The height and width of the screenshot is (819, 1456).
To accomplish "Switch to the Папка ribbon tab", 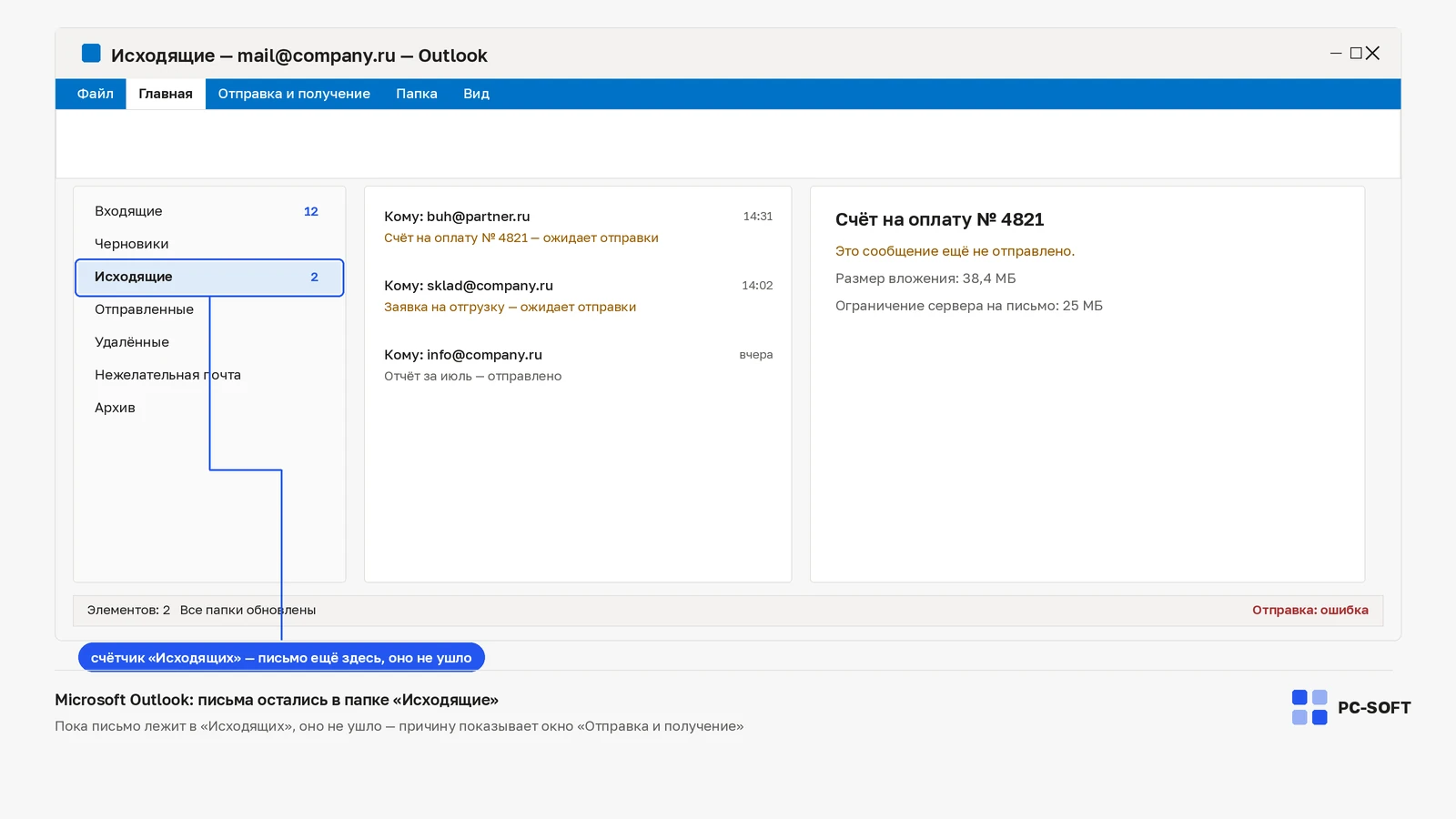I will tap(417, 94).
